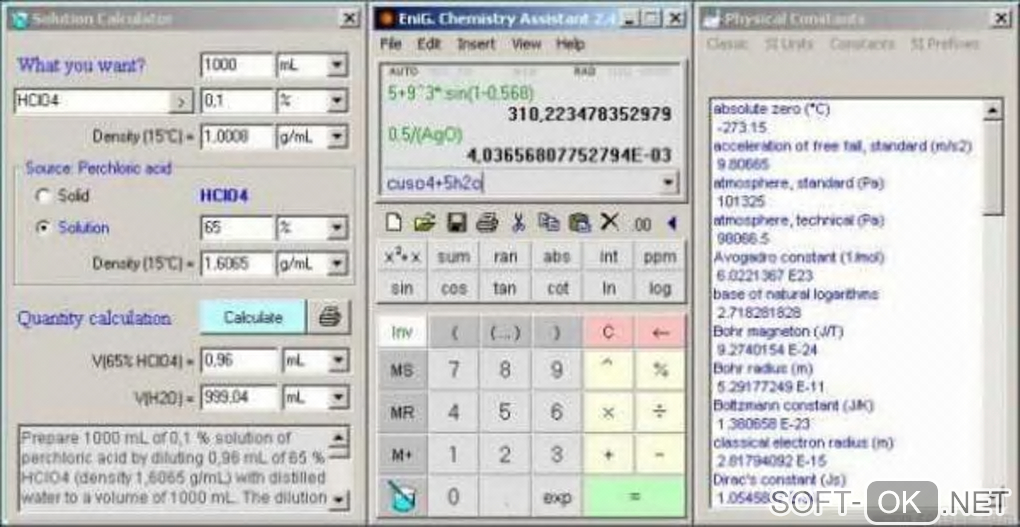Click the division ÷ key
This screenshot has height=527, width=1020.
click(x=660, y=412)
